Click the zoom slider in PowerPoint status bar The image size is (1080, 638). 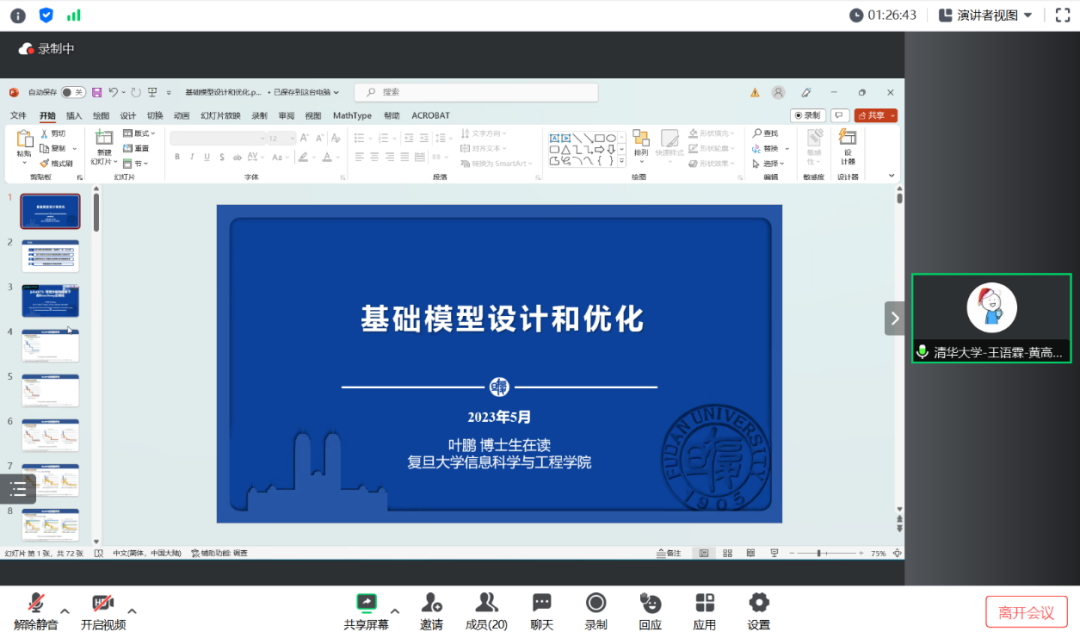coord(827,553)
